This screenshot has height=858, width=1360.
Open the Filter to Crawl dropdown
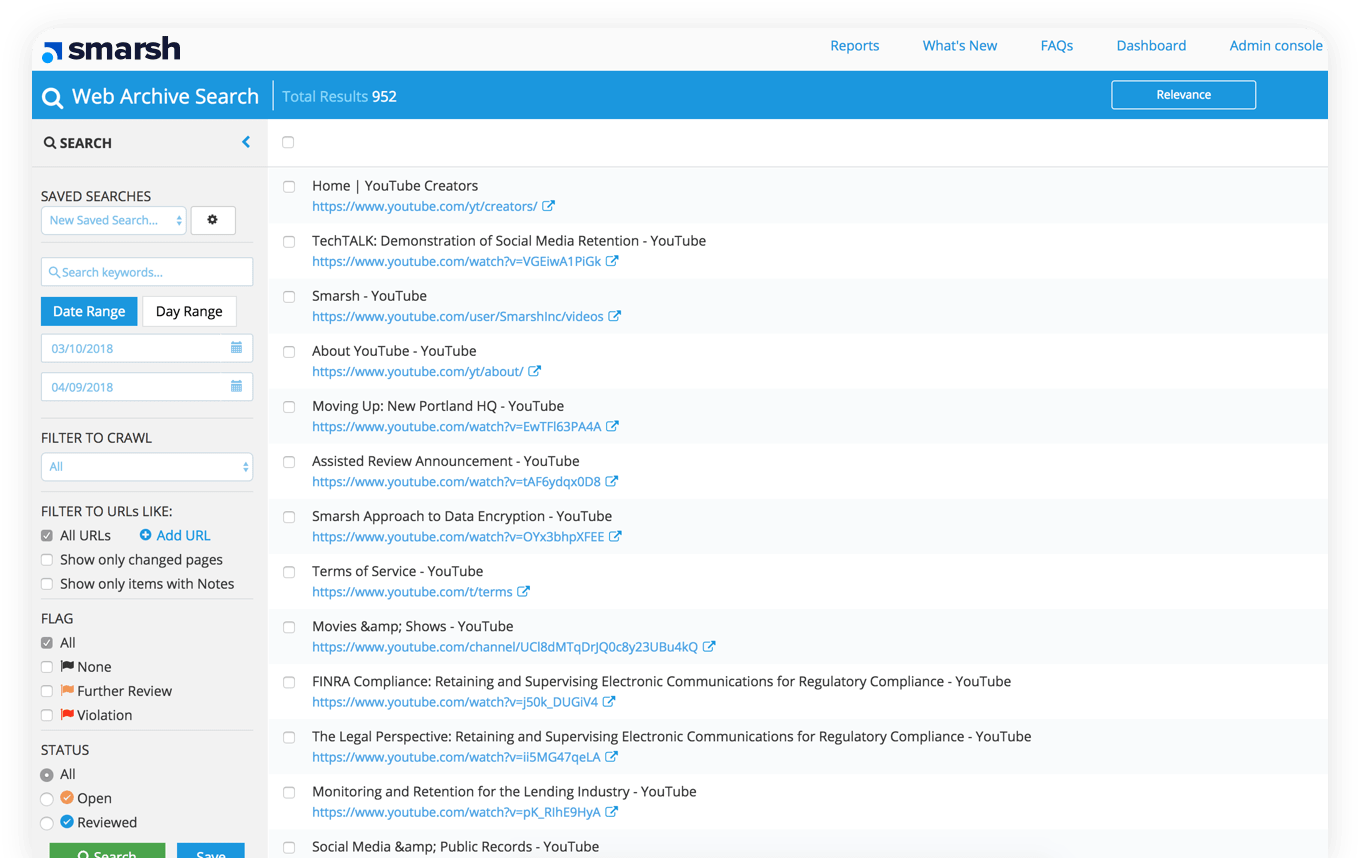click(x=147, y=466)
